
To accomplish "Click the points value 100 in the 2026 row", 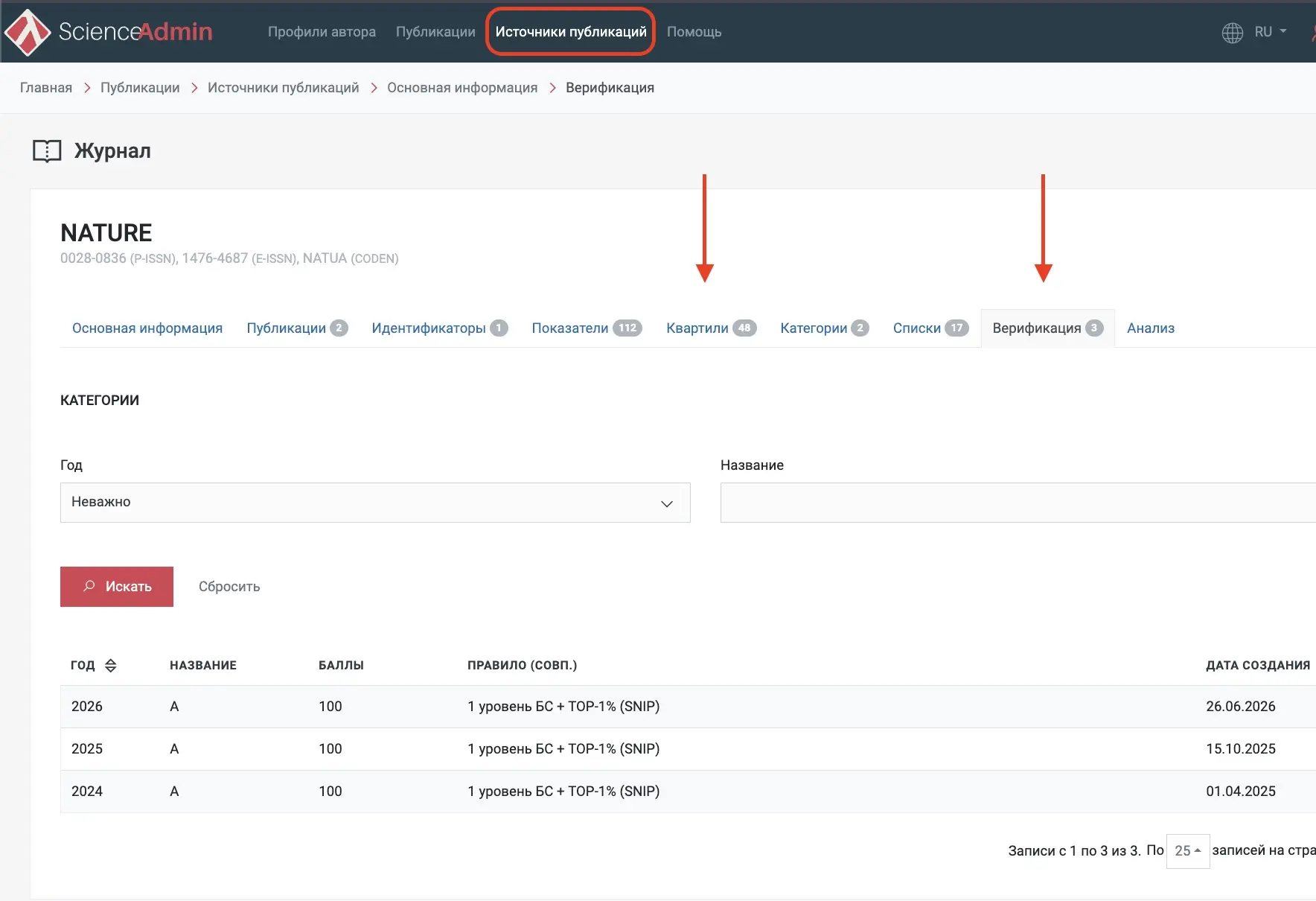I will click(x=330, y=707).
